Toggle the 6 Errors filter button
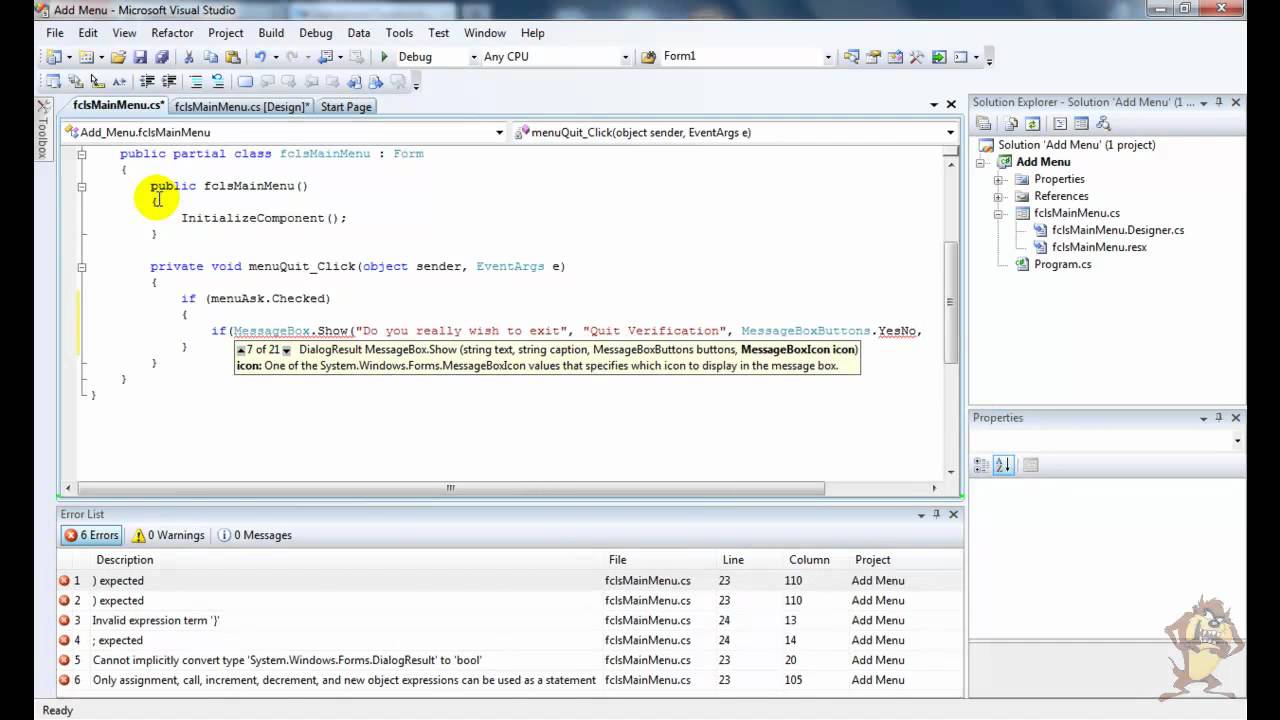 pyautogui.click(x=91, y=535)
